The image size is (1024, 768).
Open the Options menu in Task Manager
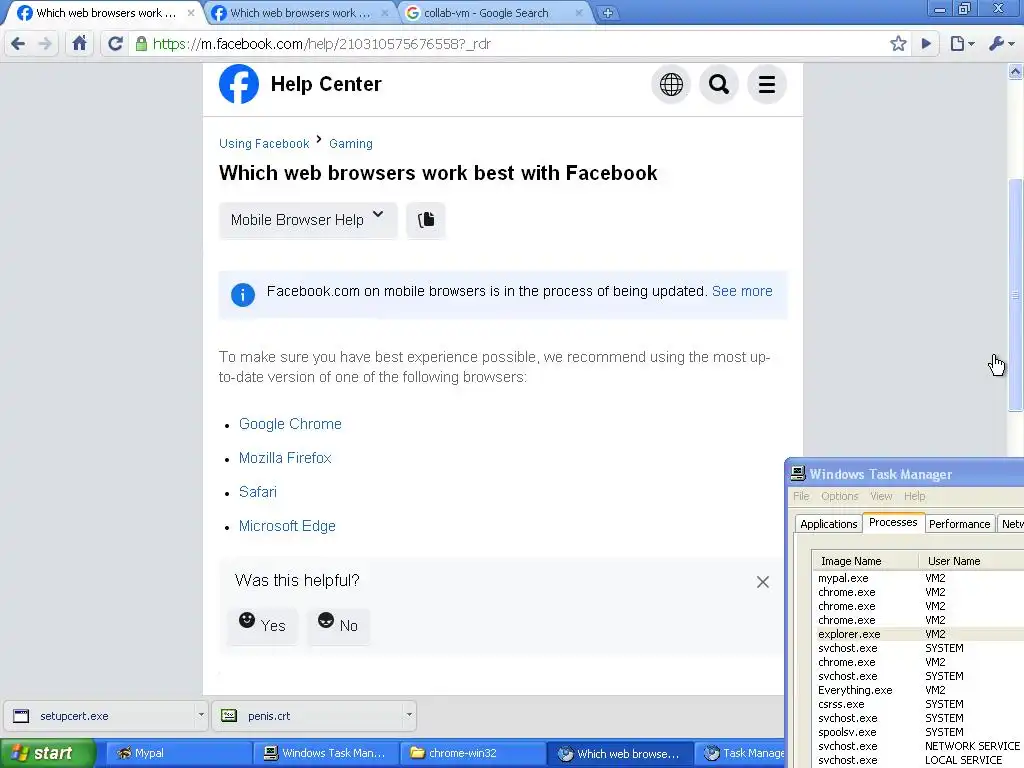pos(839,496)
